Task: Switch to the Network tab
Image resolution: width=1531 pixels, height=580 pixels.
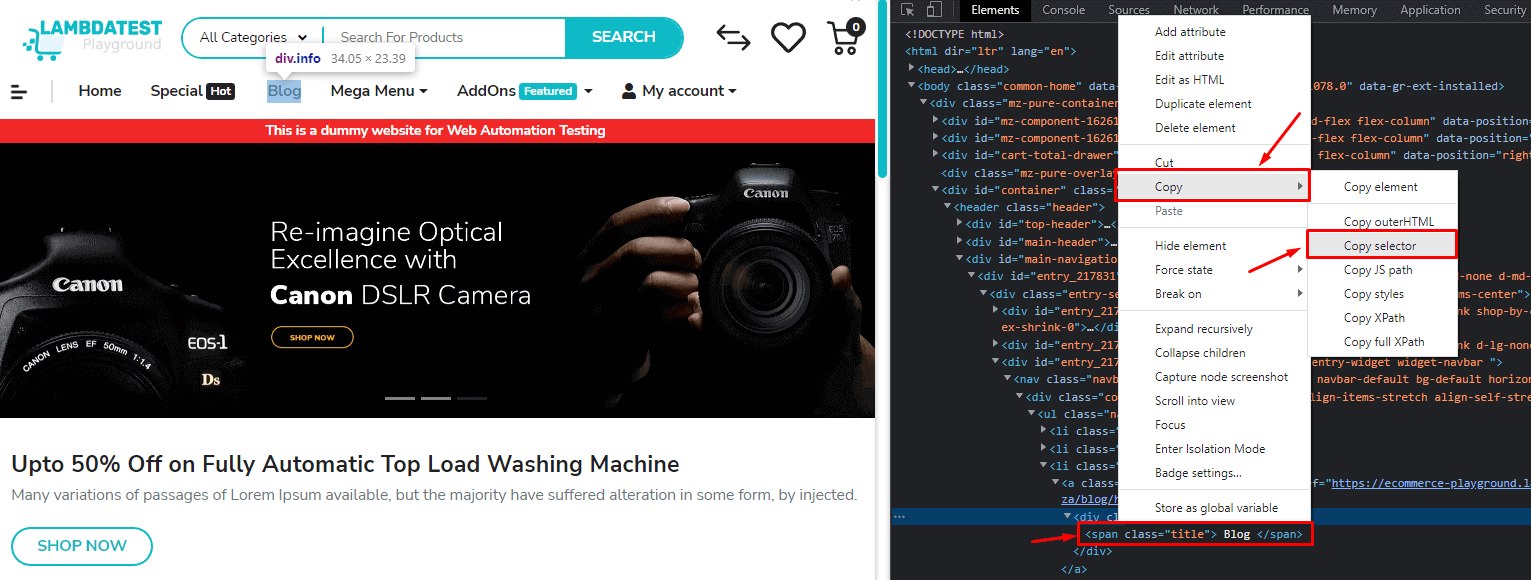Action: click(x=1196, y=10)
